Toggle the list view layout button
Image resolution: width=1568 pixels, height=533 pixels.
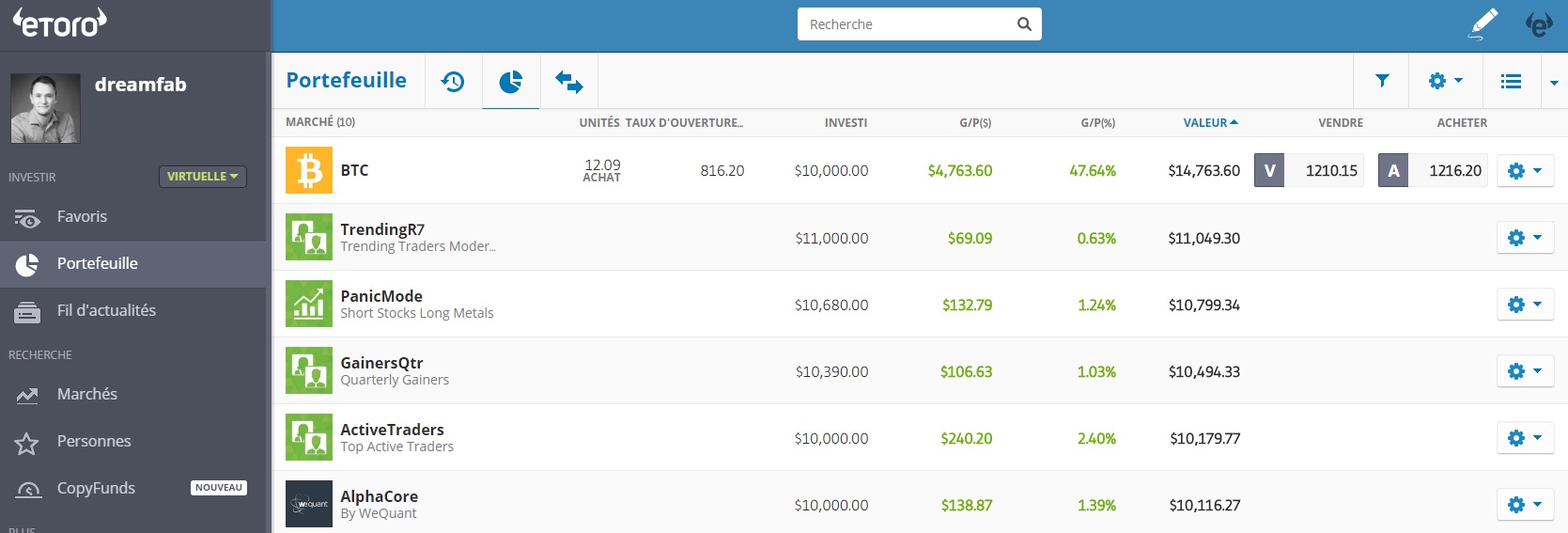pos(1511,82)
